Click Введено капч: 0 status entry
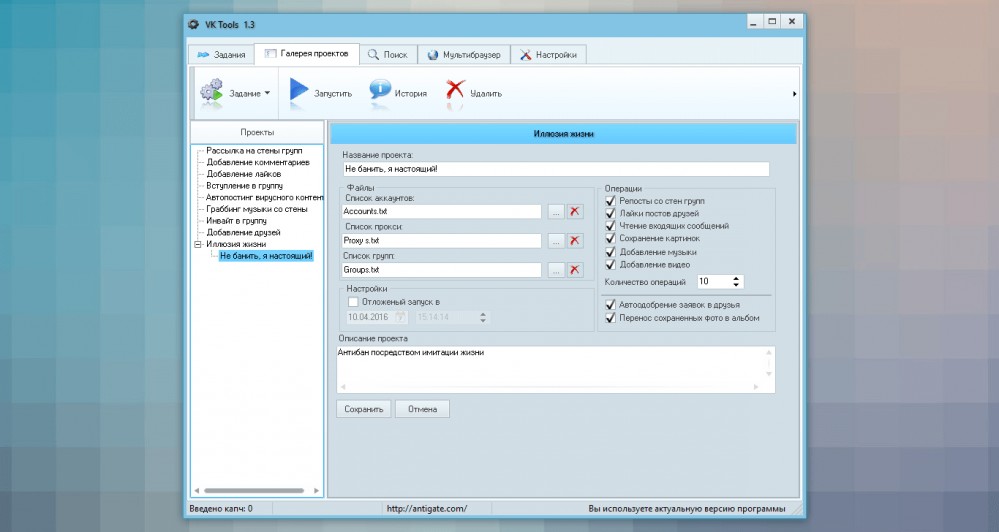Image resolution: width=999 pixels, height=532 pixels. coord(221,508)
